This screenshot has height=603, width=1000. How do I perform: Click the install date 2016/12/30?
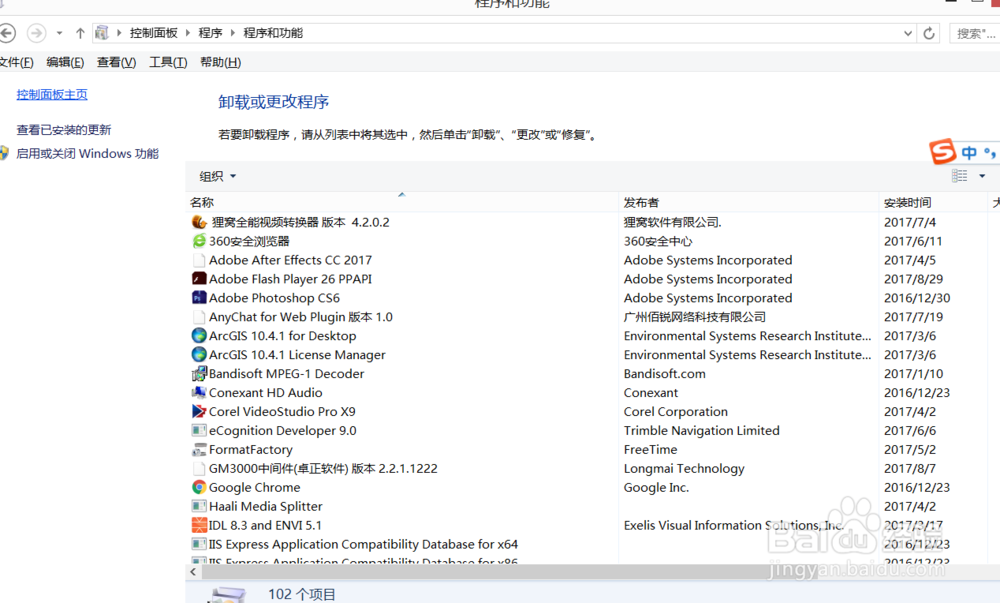(x=917, y=298)
